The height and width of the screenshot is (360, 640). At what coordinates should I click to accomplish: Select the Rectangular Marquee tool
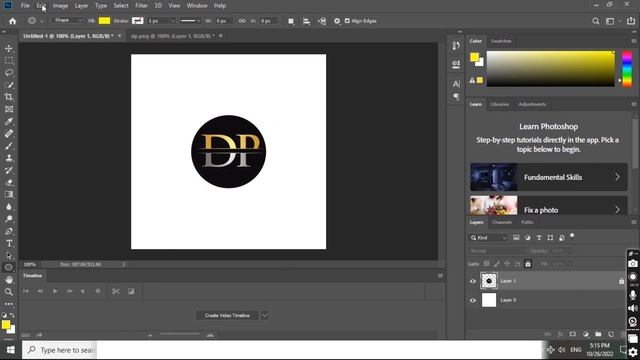tap(9, 60)
